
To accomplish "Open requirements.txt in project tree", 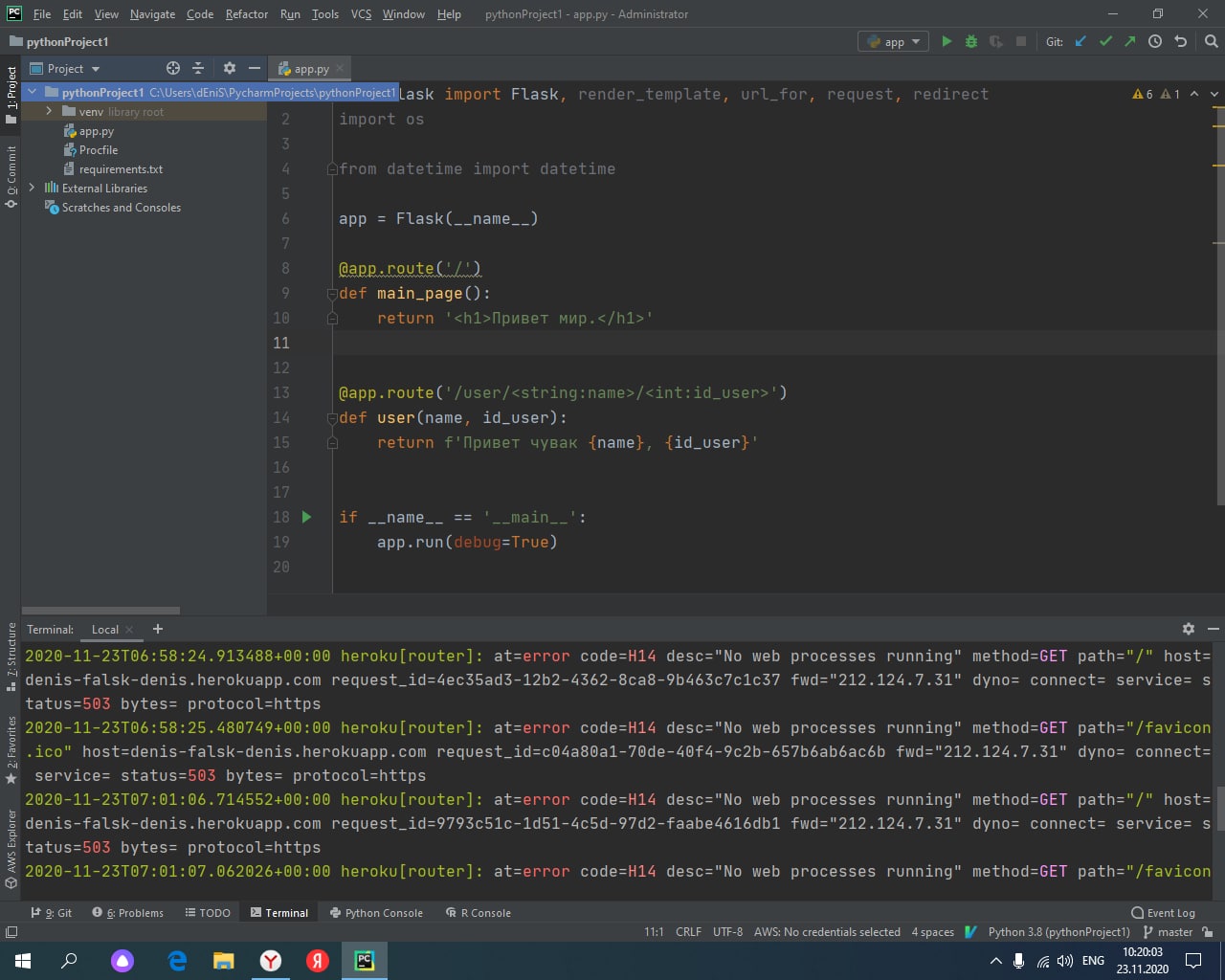I will click(x=121, y=169).
